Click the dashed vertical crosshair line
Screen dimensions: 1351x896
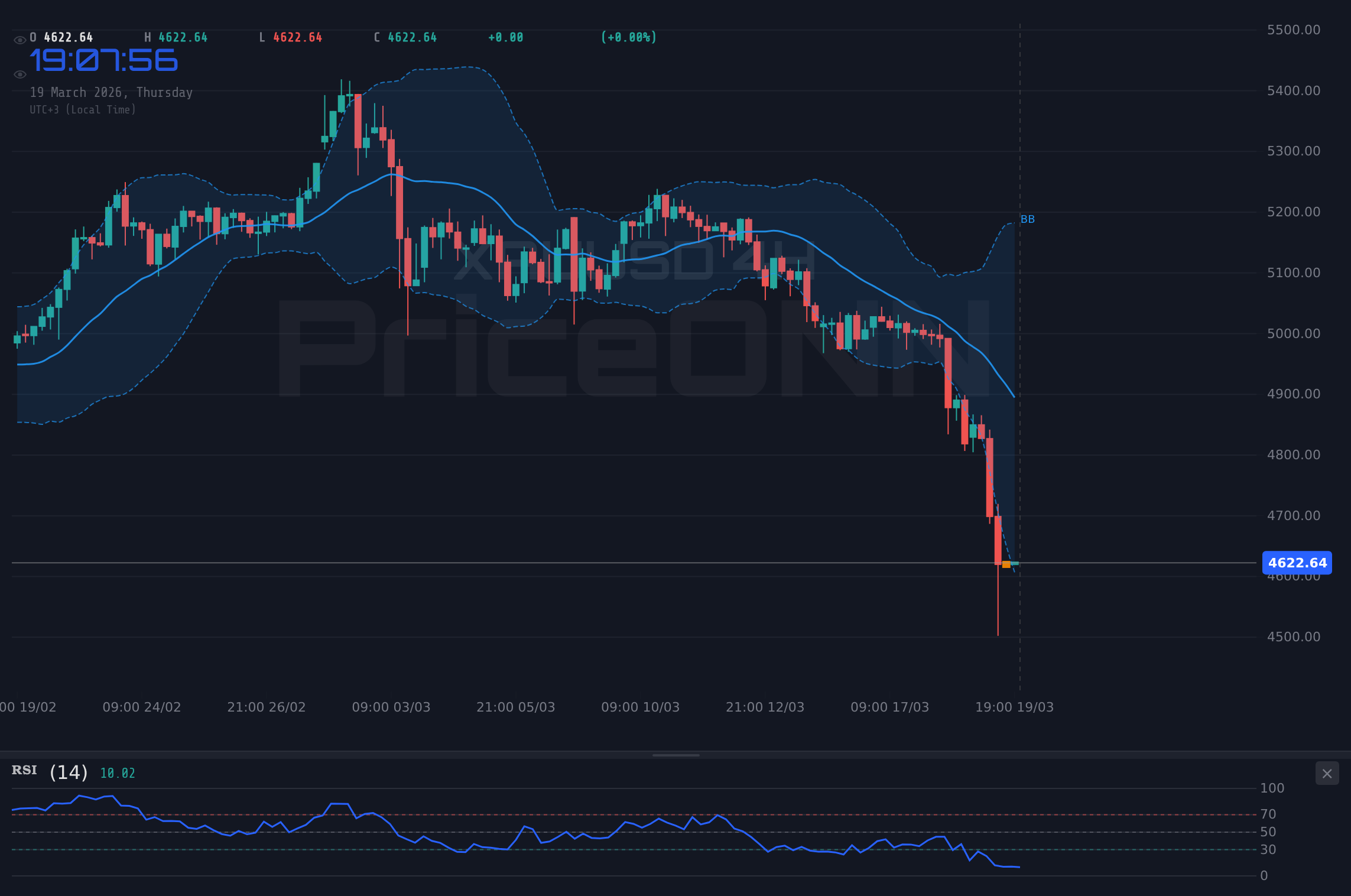1019,355
